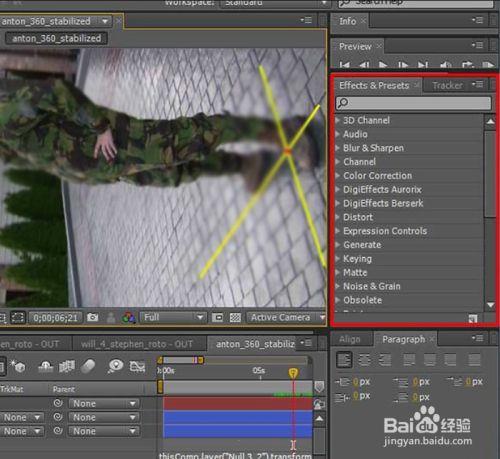Viewport: 500px width, 459px height.
Task: Jump to last frame in Preview panel
Action: point(423,65)
